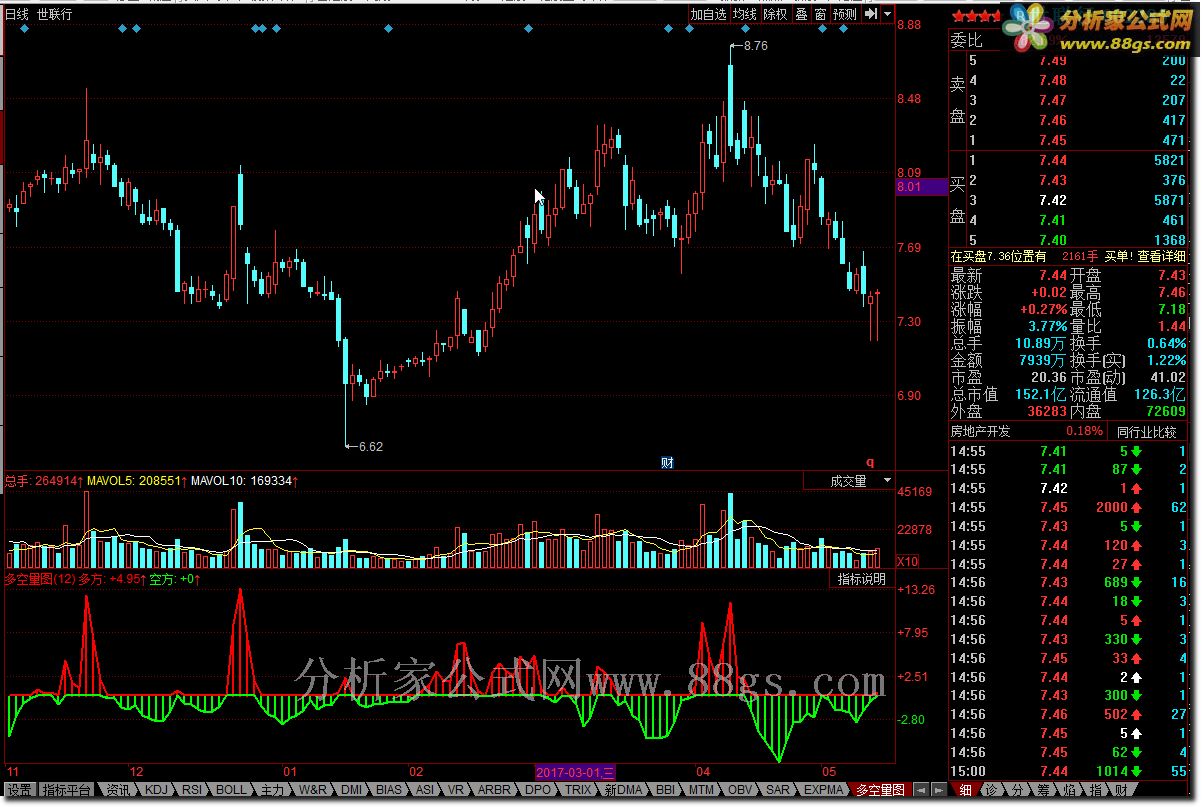Click the red star rating icons
Image resolution: width=1202 pixels, height=807 pixels.
tap(974, 15)
